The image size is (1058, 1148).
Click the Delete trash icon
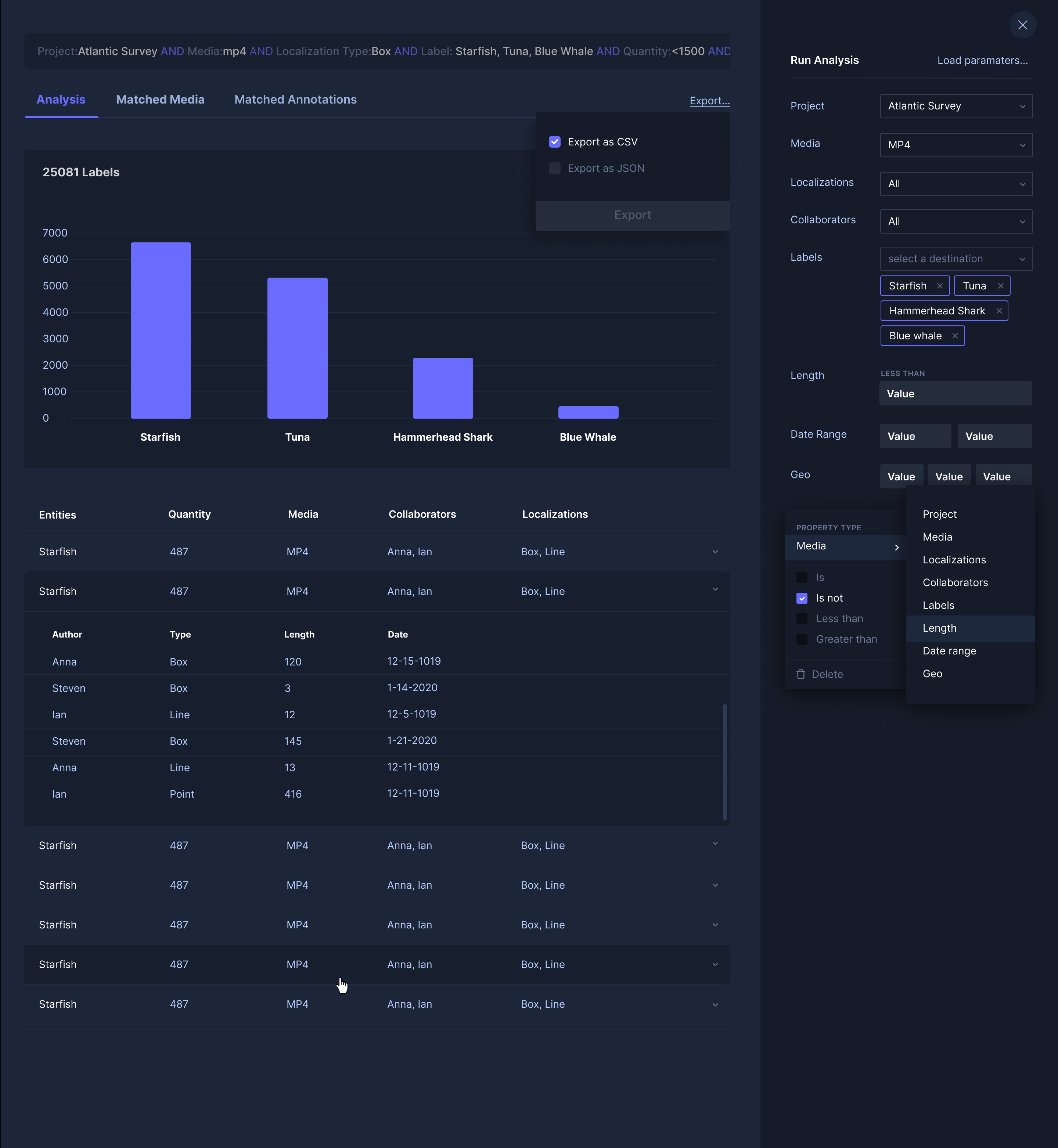[x=801, y=674]
